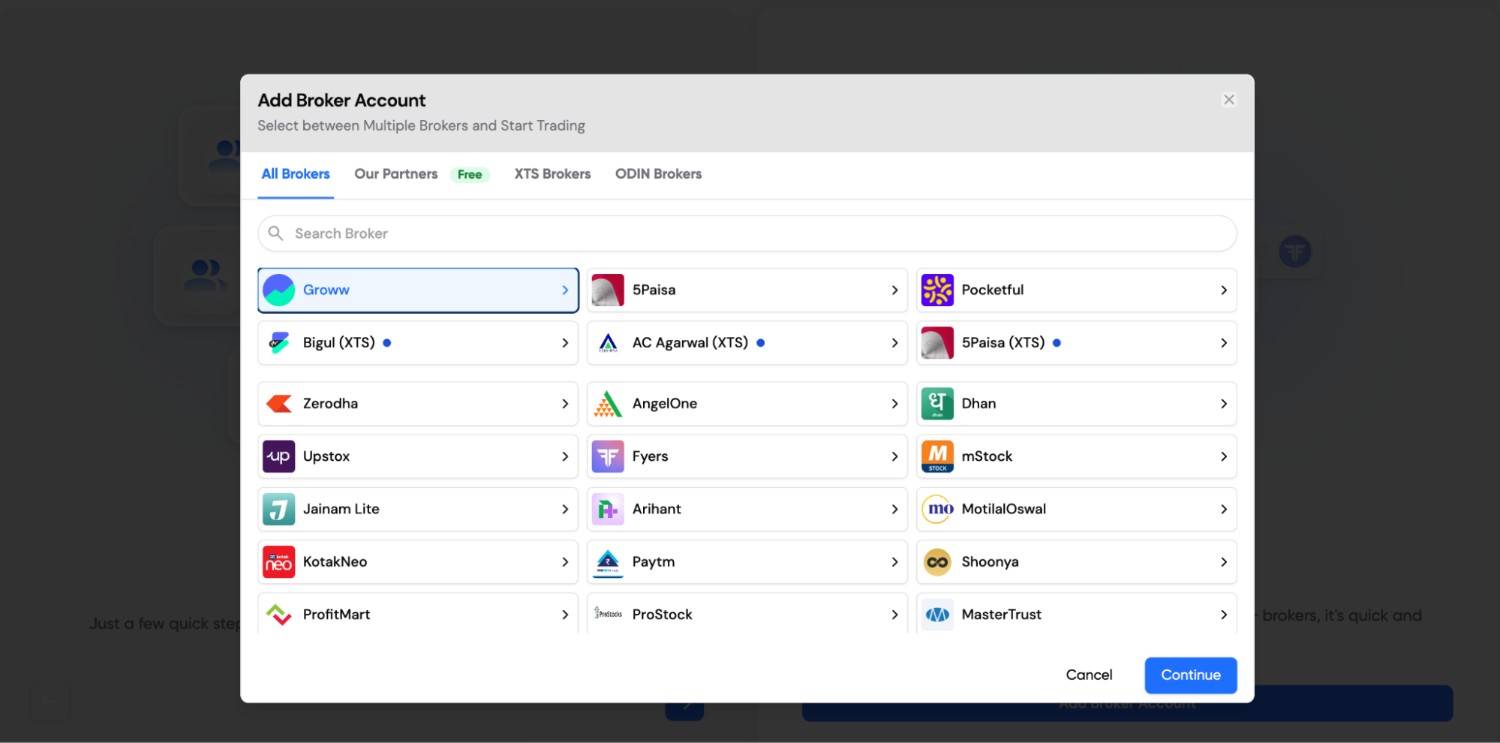Click the mStock logo icon
1500x743 pixels.
(x=937, y=457)
